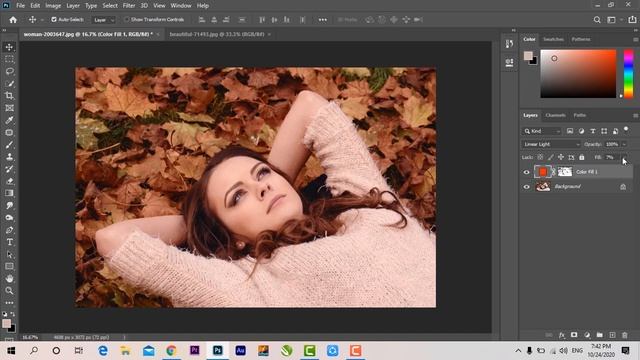Select the Zoom tool in toolbar

(x=9, y=291)
